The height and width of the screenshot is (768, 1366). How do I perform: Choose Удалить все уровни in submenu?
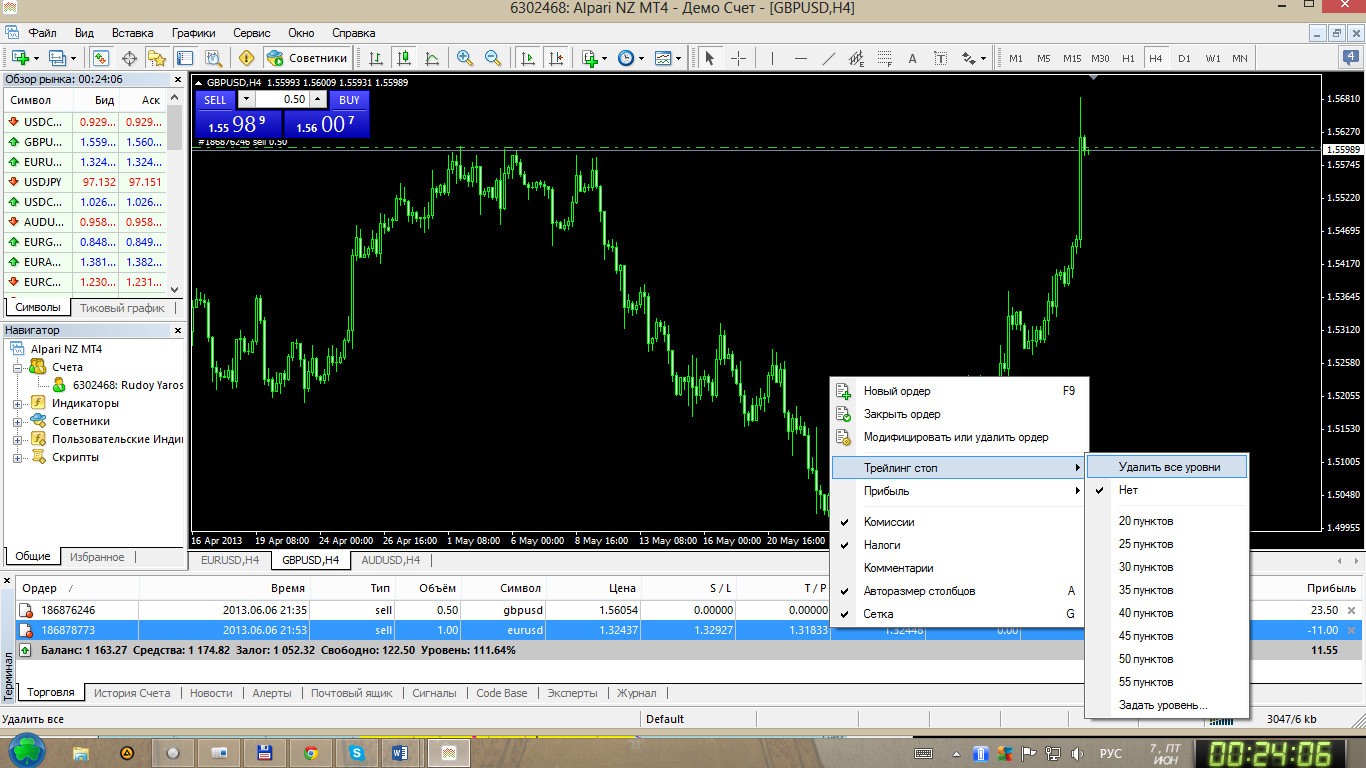click(1169, 467)
